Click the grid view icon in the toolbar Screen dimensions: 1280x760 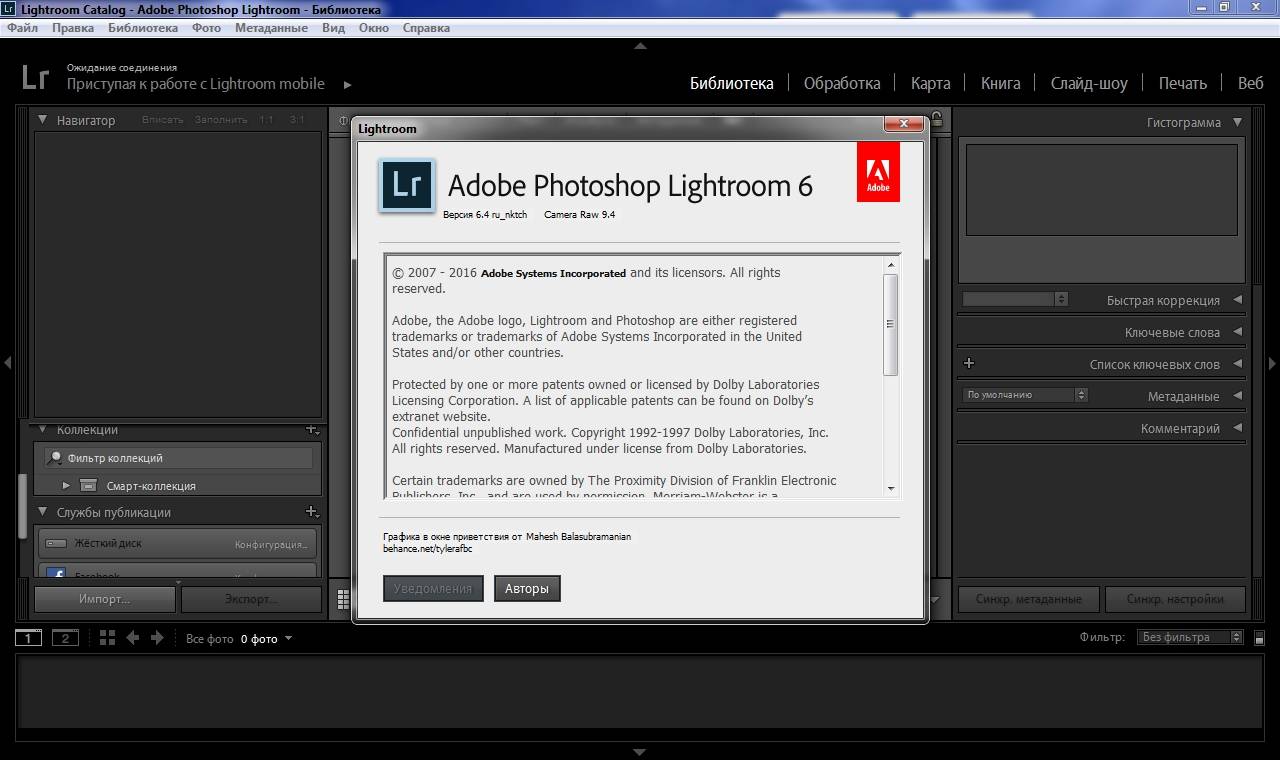tap(343, 599)
